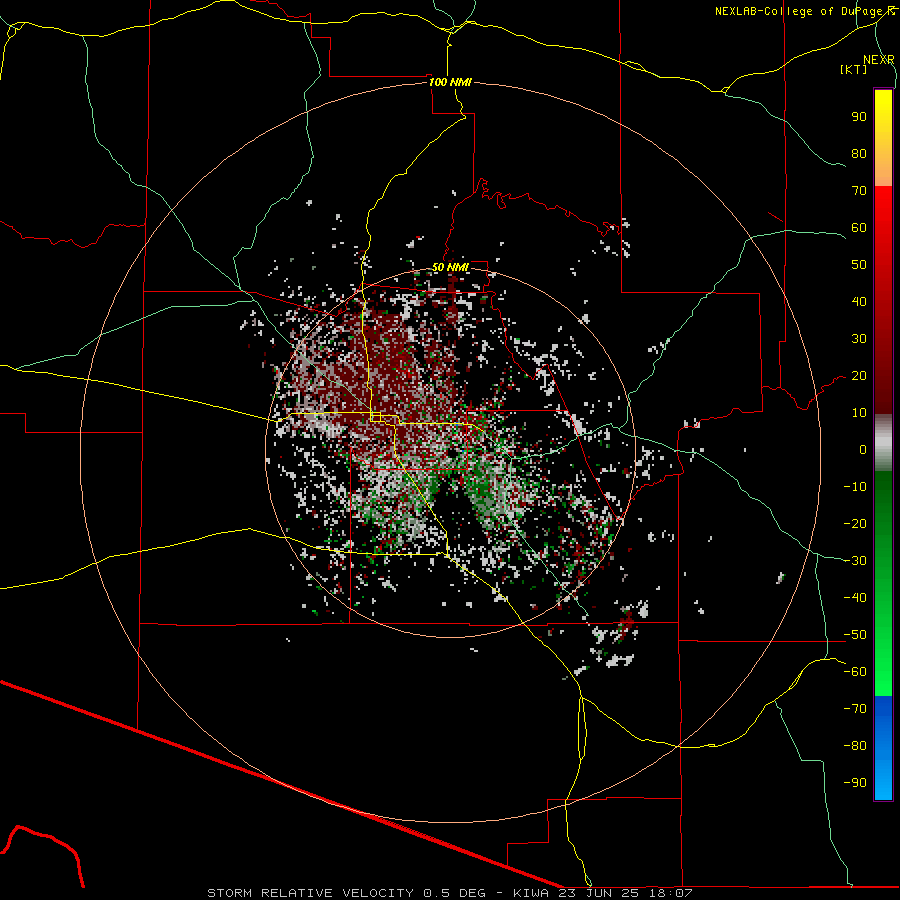
Task: Select the negative 20 knots scale label
Action: (855, 523)
